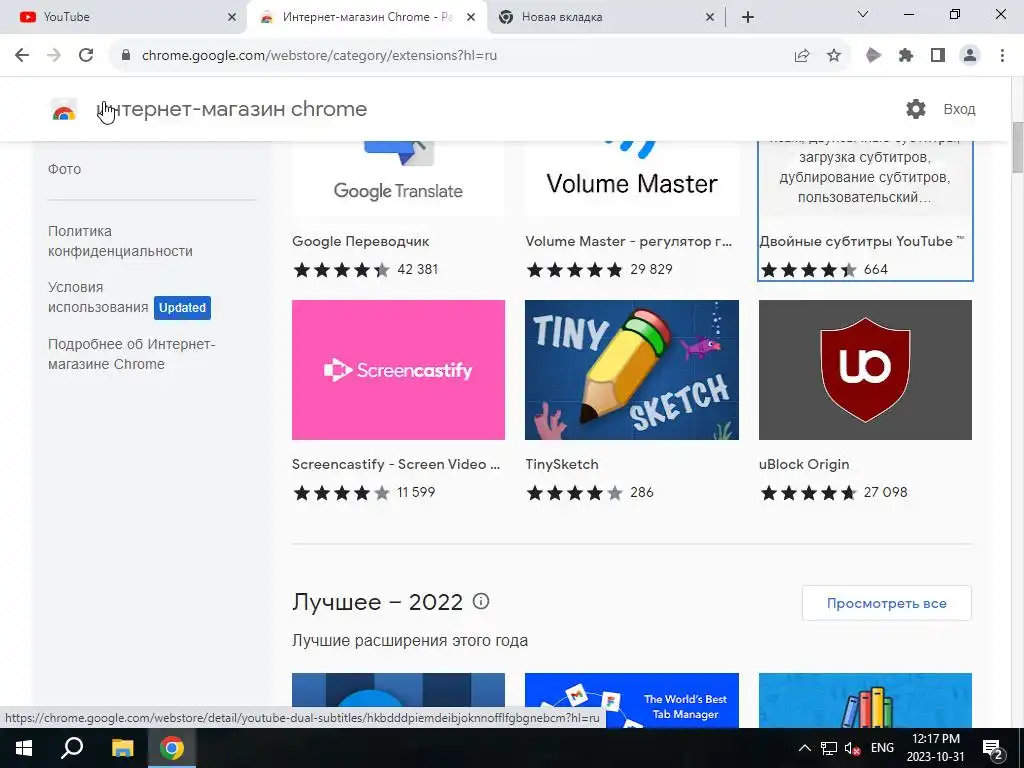
Task: Click info icon next to Лучшее – 2022
Action: (x=481, y=601)
